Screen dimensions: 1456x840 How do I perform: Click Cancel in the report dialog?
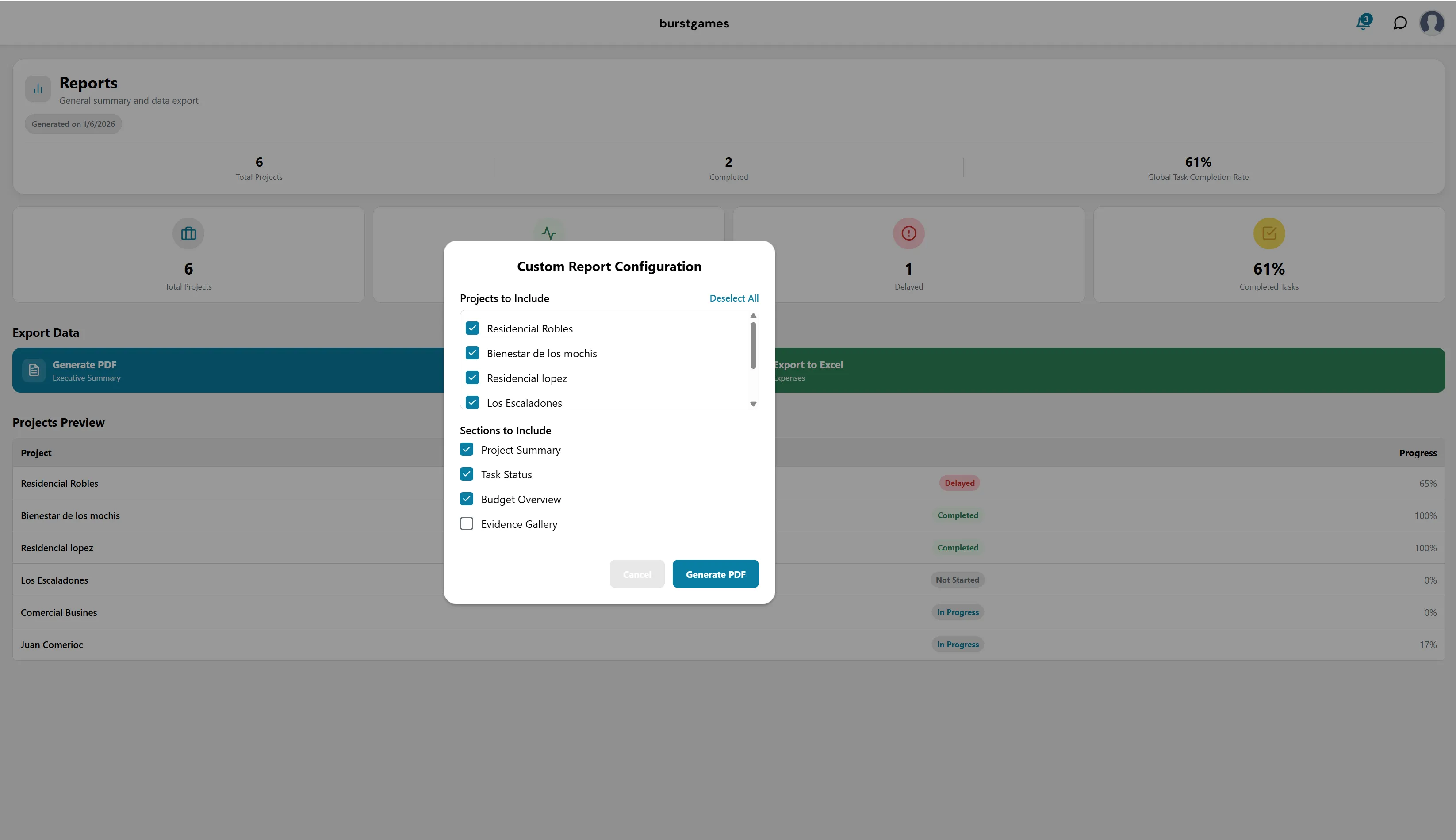[x=636, y=574]
